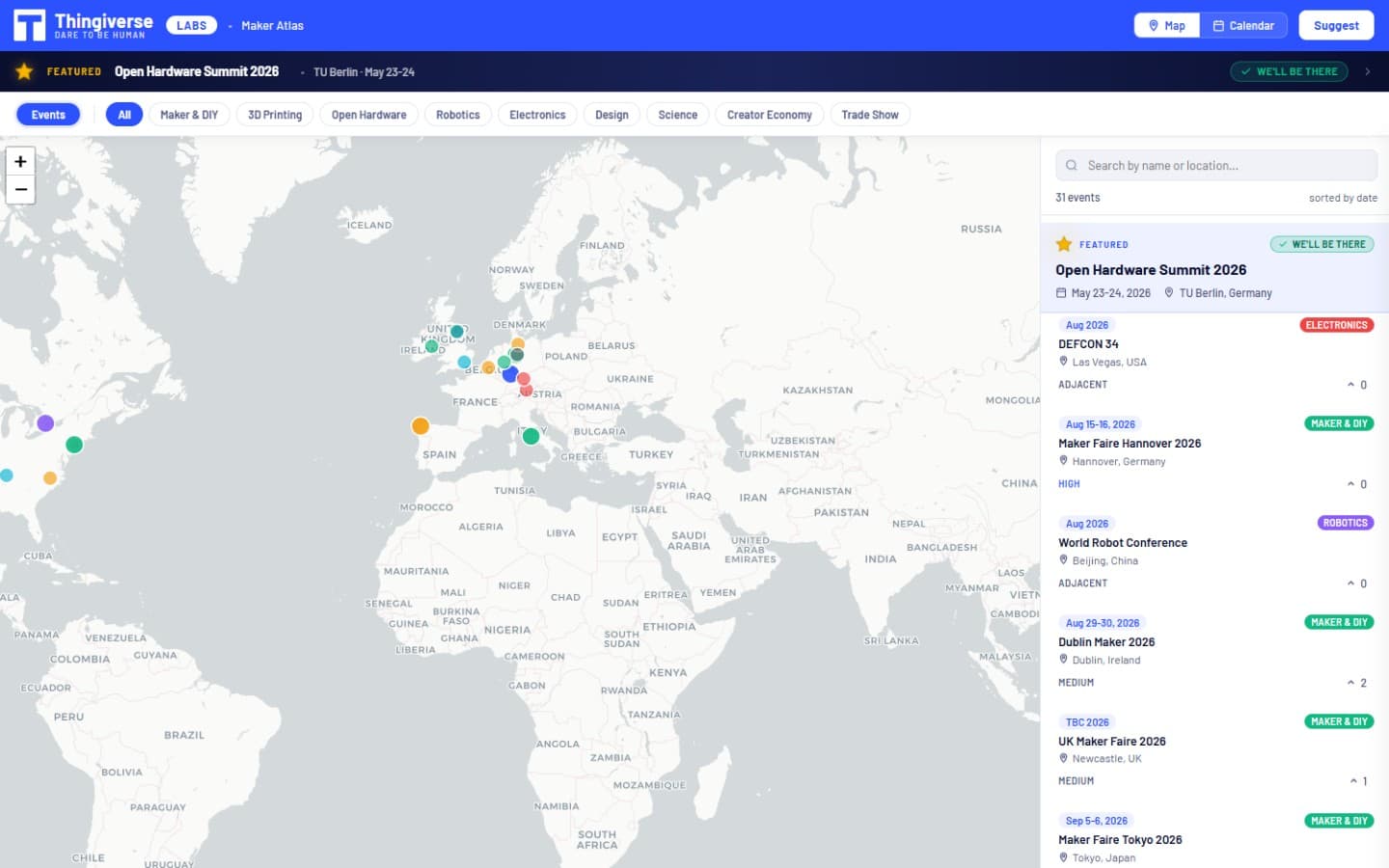Zoom in on the map
The image size is (1389, 868).
click(20, 161)
